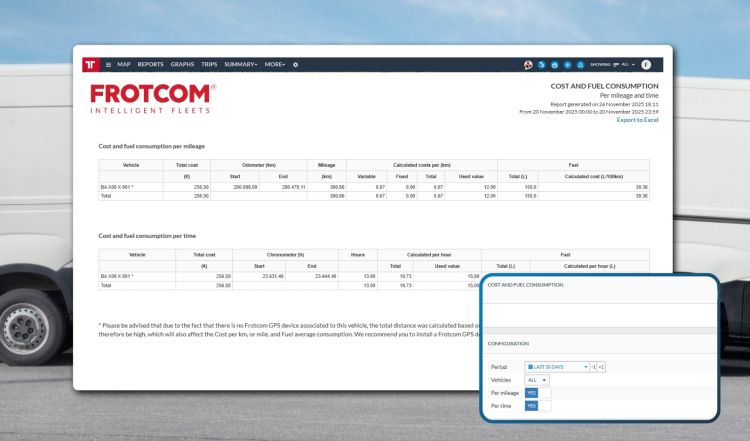Expand the Period 'Last 30 Days' dropdown
The image size is (750, 441).
coord(557,367)
